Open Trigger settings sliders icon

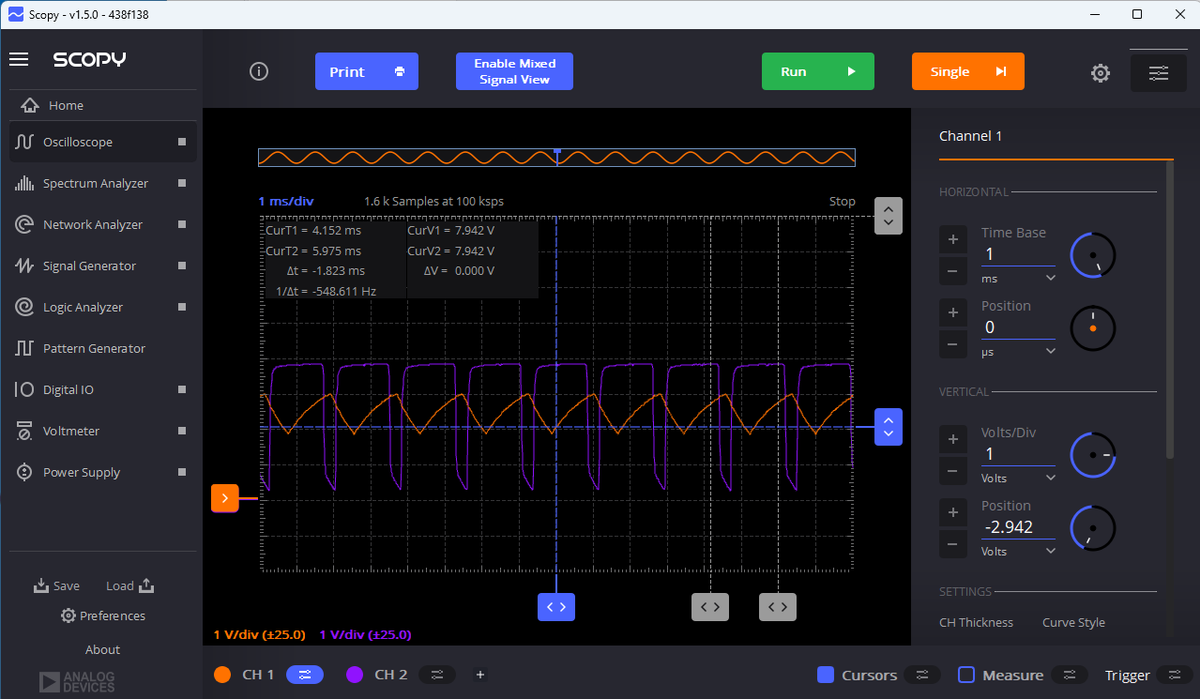(x=1173, y=675)
